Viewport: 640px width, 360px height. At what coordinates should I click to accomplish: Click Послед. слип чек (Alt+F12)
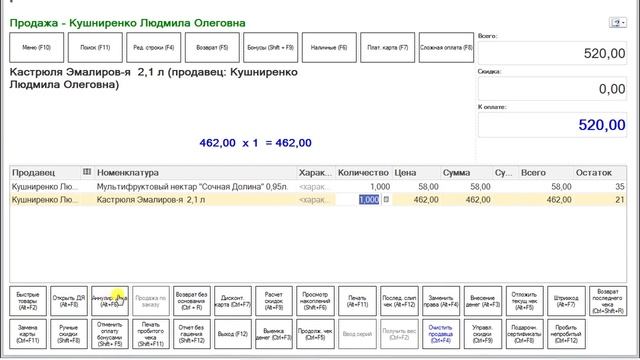pyautogui.click(x=399, y=301)
